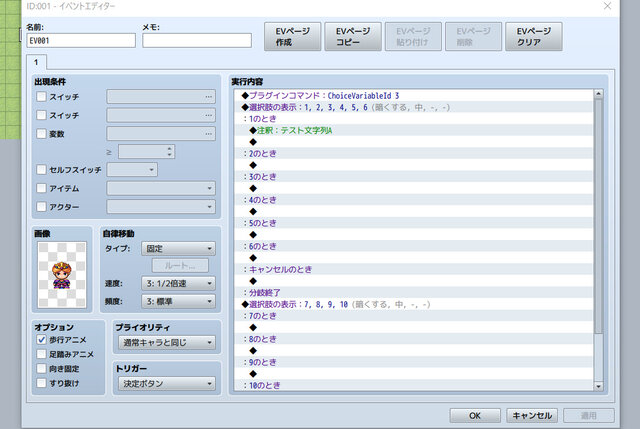This screenshot has height=429, width=640.
Task: Enable the second スイッチ condition checkbox
Action: [41, 115]
